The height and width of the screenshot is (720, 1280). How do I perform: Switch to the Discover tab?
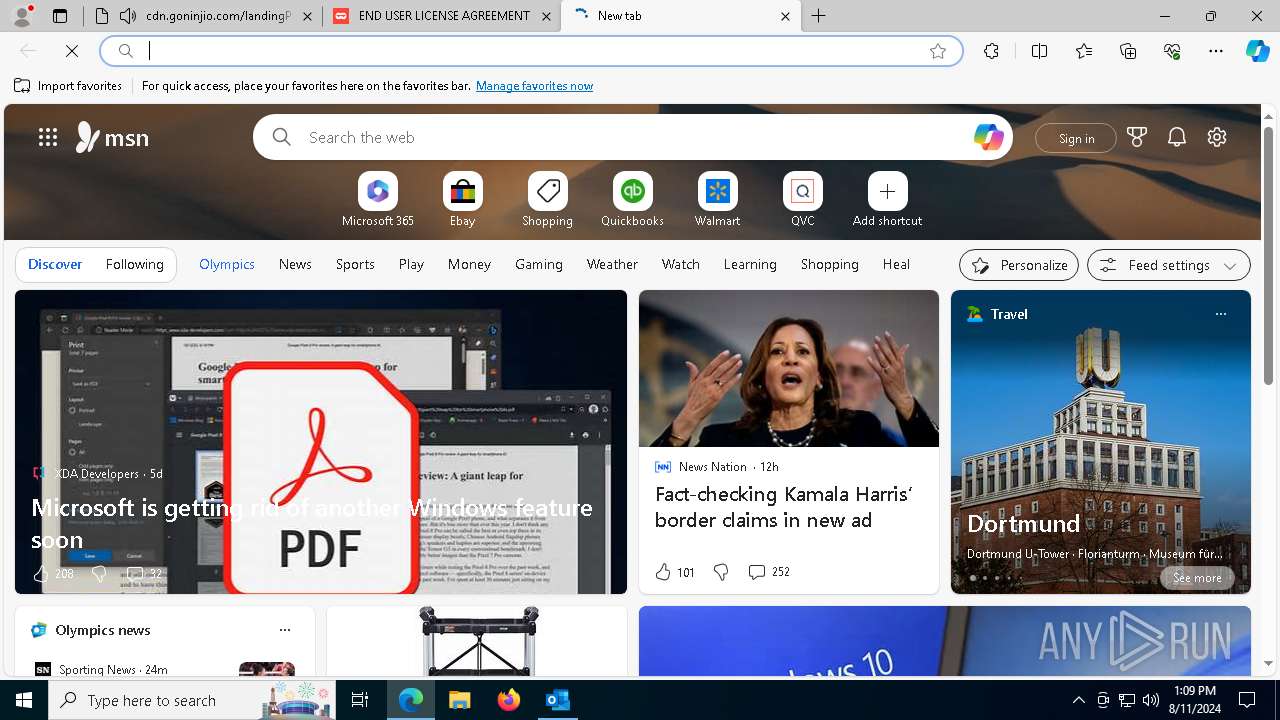(55, 264)
